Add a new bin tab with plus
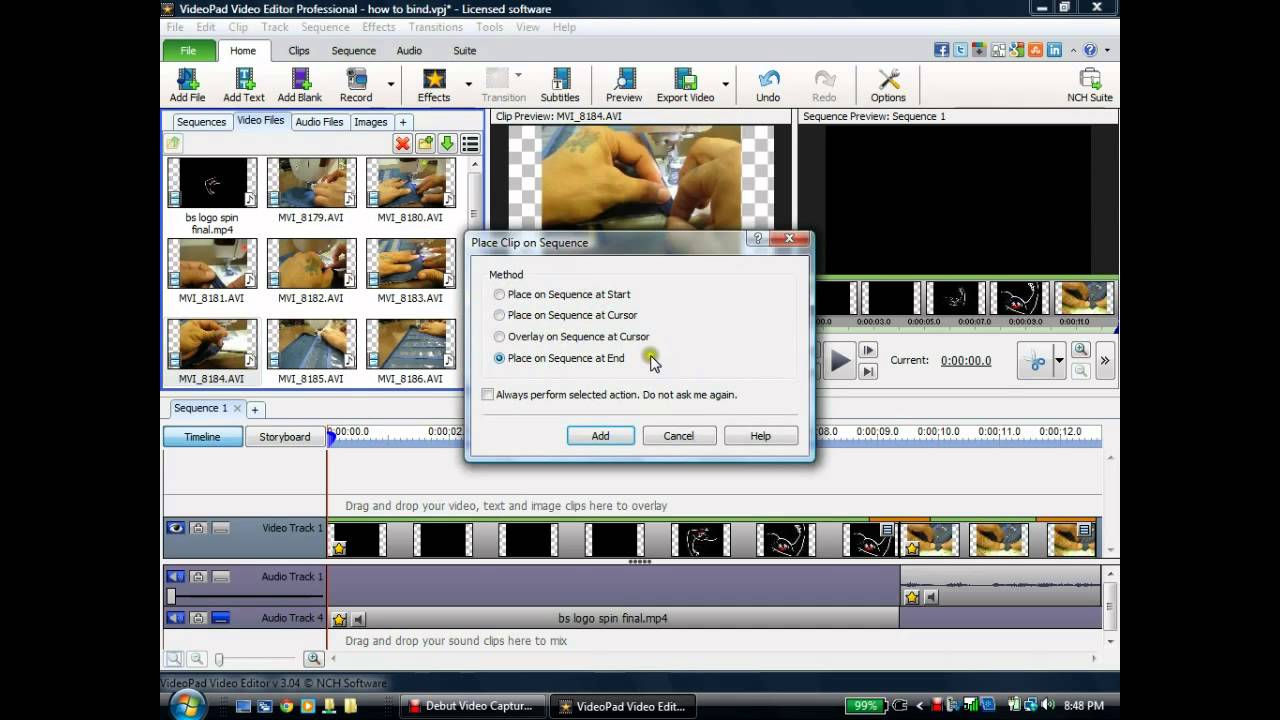The image size is (1280, 720). 403,122
